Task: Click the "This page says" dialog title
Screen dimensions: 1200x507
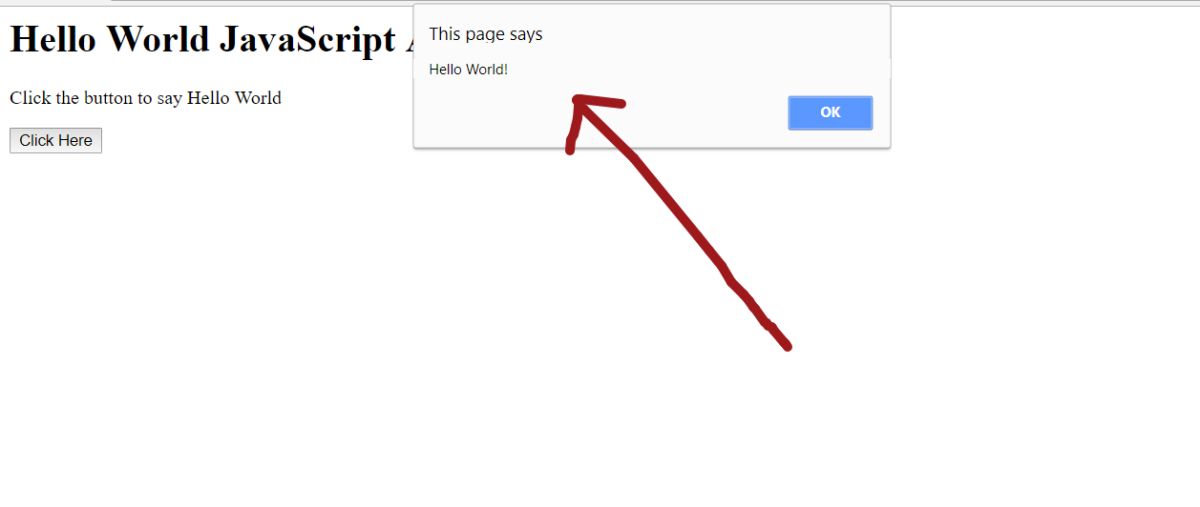Action: pos(486,34)
